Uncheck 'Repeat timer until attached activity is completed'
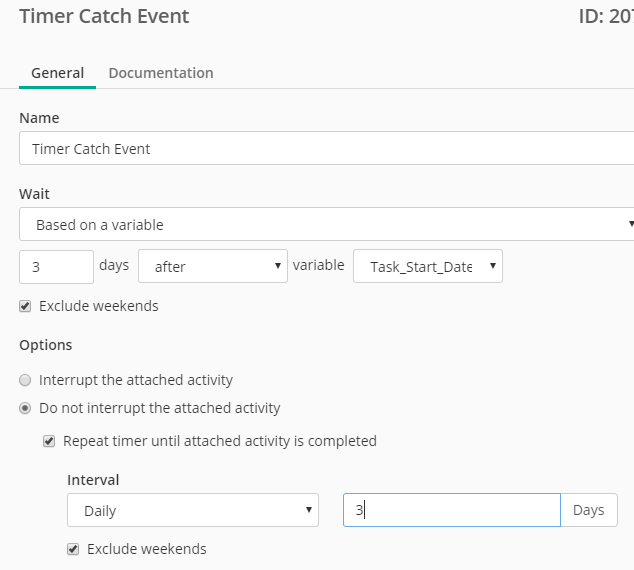Image resolution: width=634 pixels, height=570 pixels. pyautogui.click(x=49, y=441)
